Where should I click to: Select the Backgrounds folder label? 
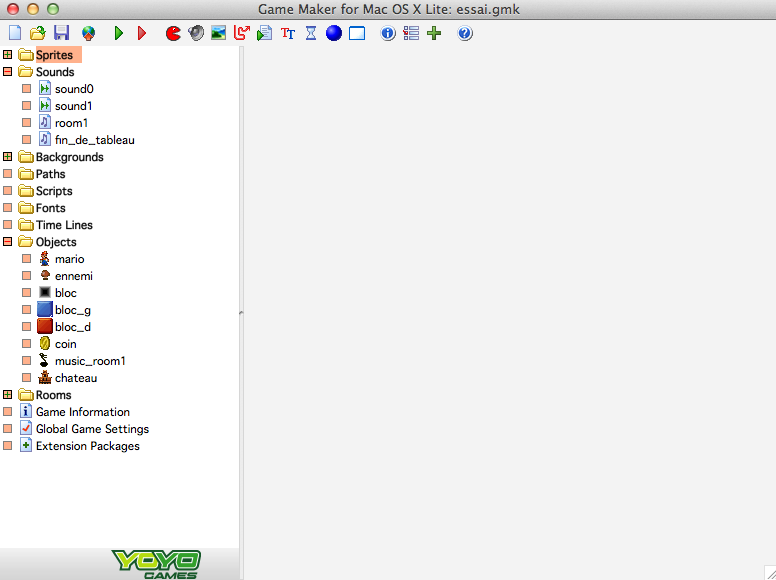tap(69, 157)
